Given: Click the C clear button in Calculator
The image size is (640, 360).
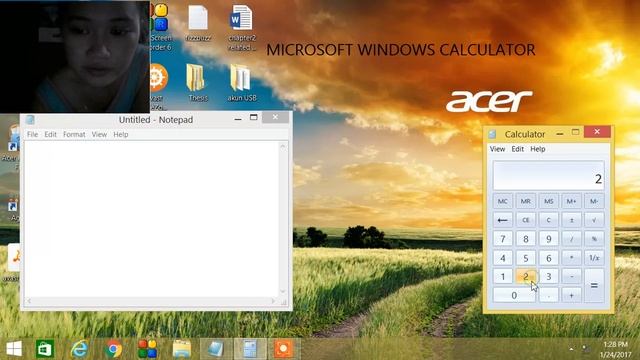Looking at the screenshot, I should pyautogui.click(x=549, y=220).
